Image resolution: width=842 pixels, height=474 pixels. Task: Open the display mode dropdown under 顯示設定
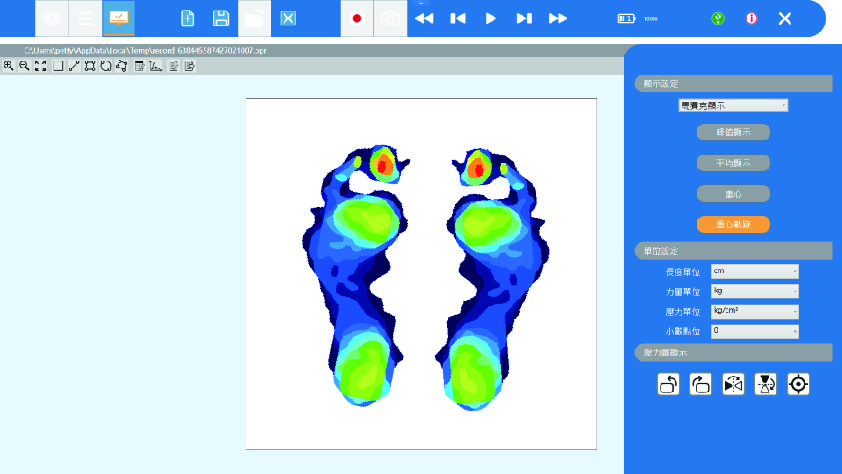733,105
